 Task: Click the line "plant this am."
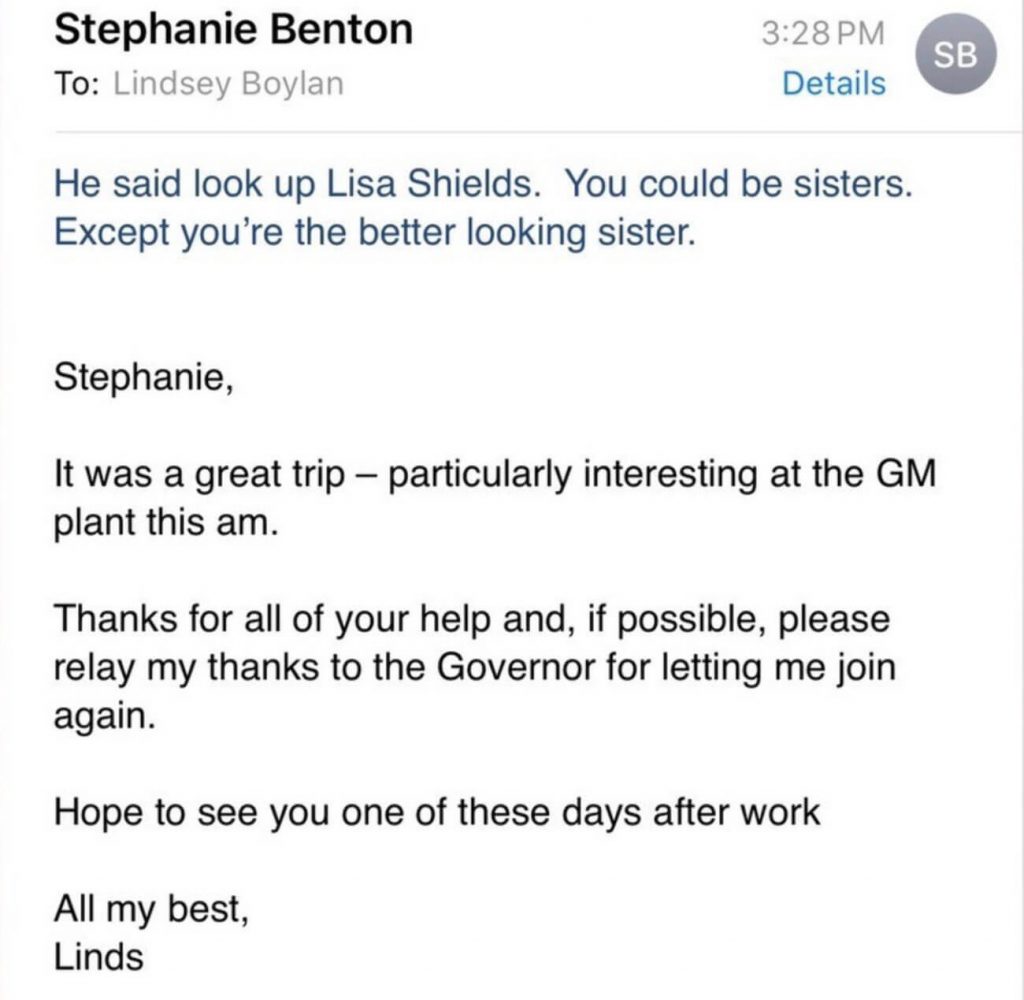[x=163, y=522]
